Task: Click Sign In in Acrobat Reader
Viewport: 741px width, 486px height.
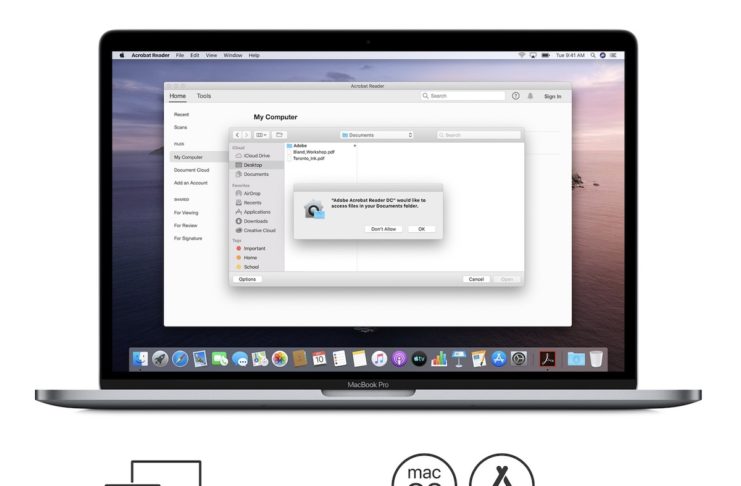Action: point(552,96)
